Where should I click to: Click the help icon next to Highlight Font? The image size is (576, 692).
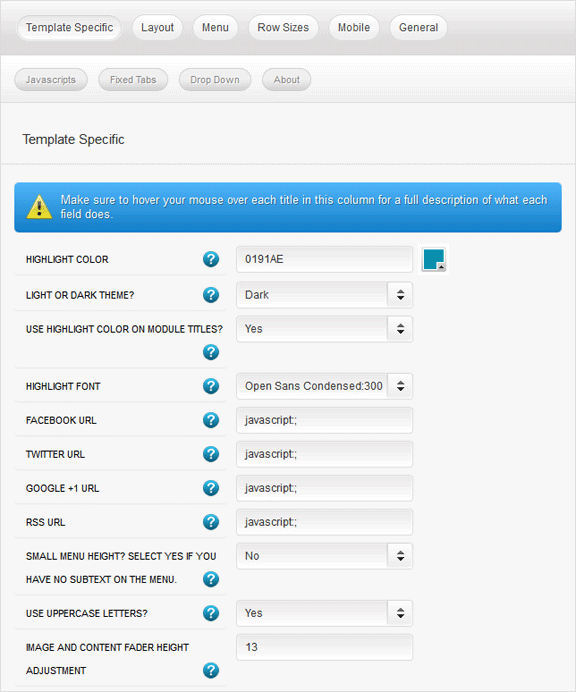pyautogui.click(x=211, y=386)
